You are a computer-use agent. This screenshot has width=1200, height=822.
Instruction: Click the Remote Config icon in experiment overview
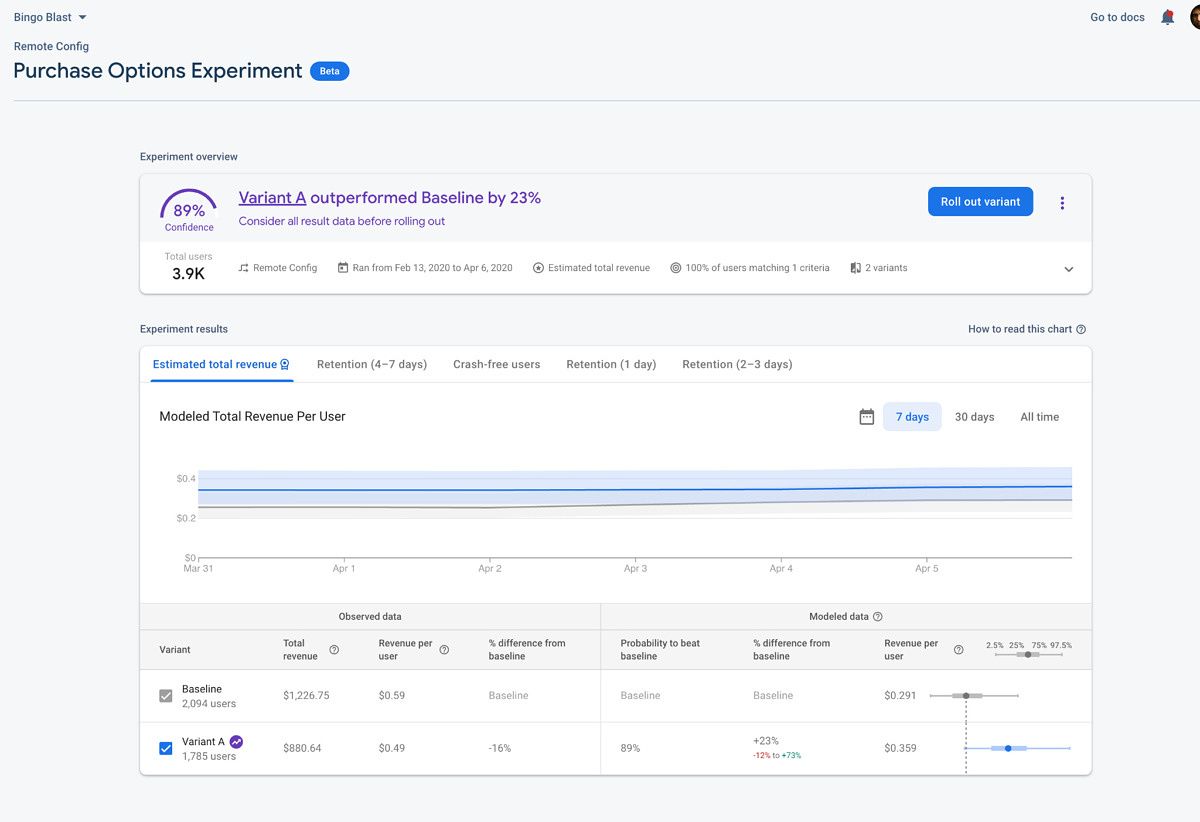click(x=240, y=267)
